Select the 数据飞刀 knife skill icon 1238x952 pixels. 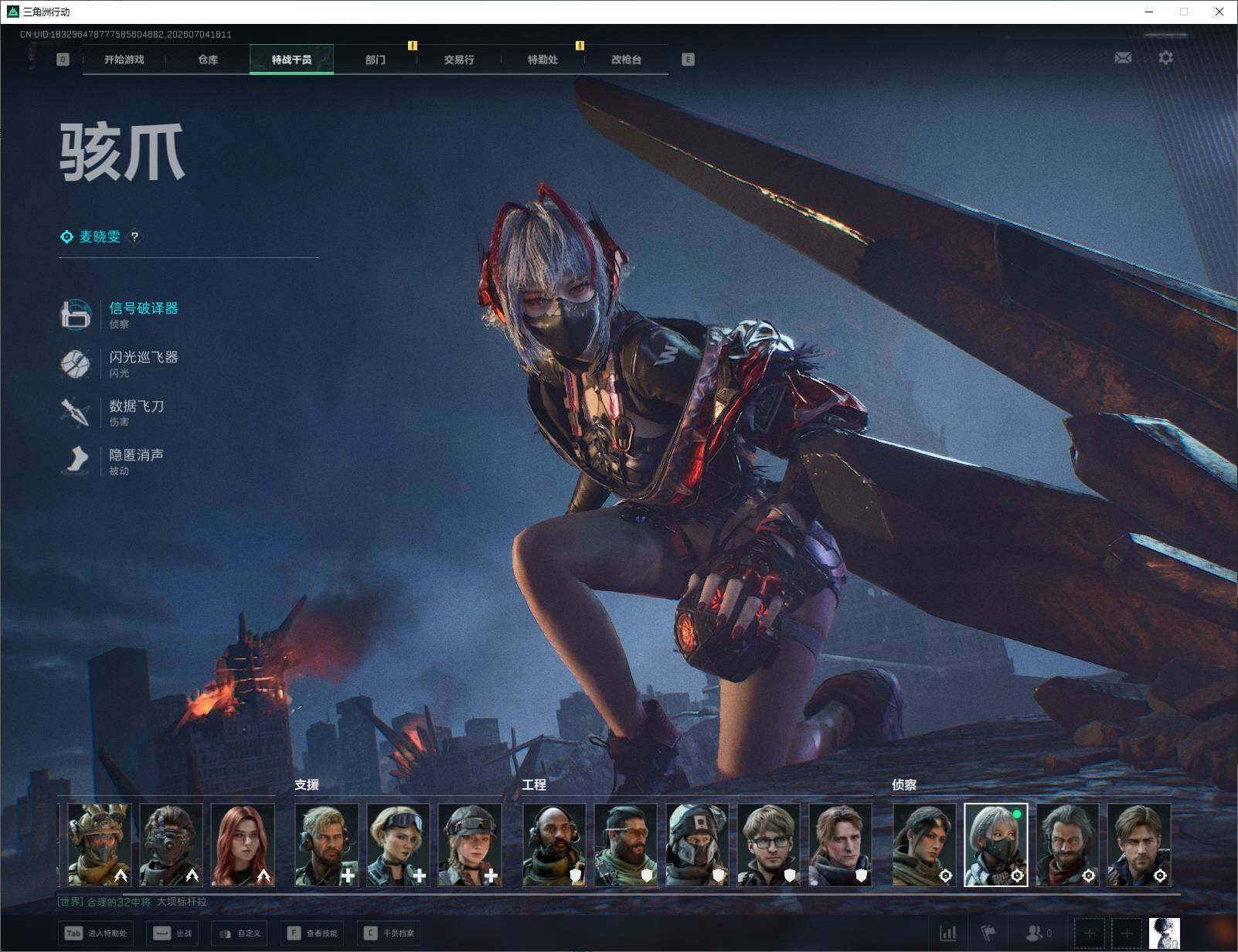tap(76, 412)
